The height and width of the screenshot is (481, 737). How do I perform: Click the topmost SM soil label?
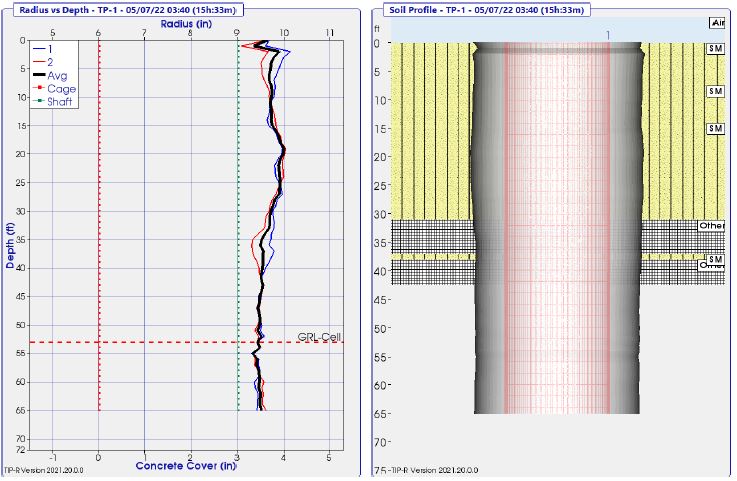715,48
